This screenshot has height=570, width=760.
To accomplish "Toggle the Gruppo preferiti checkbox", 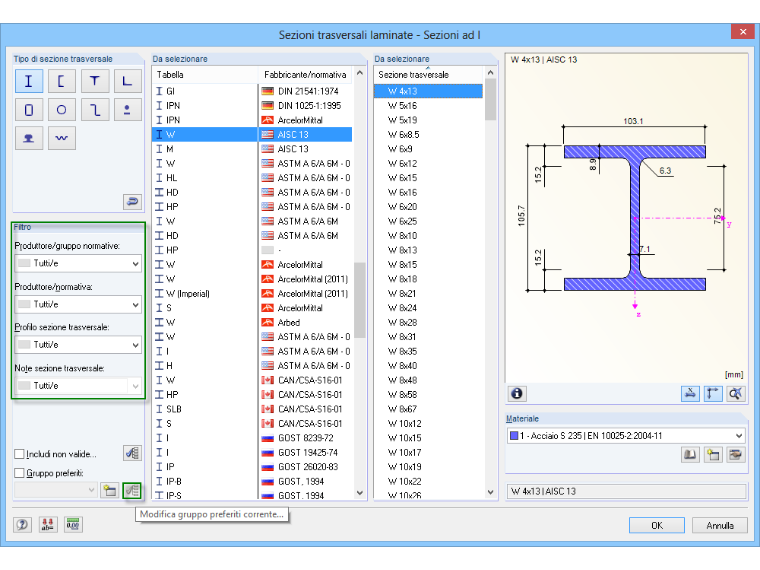I will click(19, 473).
